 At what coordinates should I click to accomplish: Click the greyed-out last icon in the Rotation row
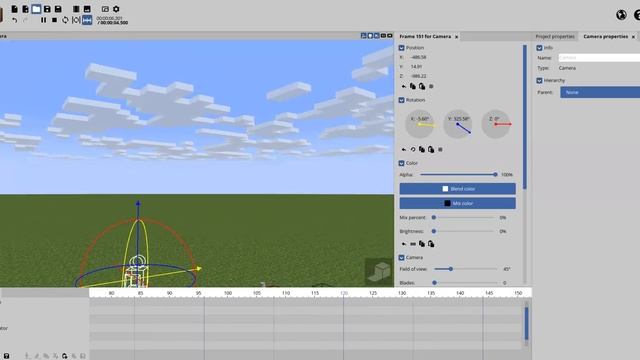(440, 149)
